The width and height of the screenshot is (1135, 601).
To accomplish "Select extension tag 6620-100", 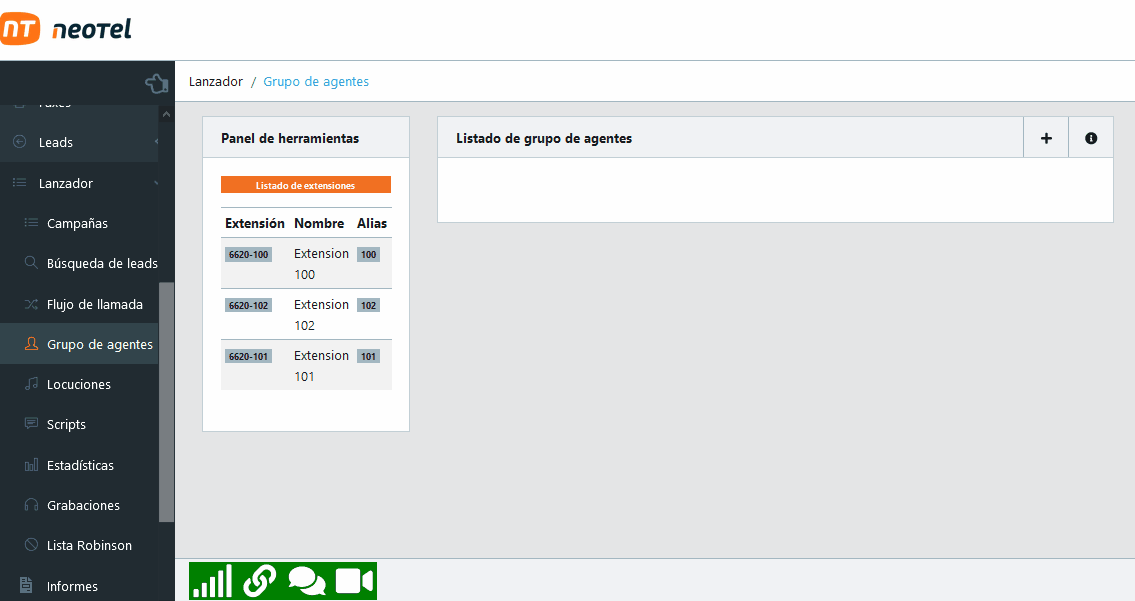I will (248, 255).
